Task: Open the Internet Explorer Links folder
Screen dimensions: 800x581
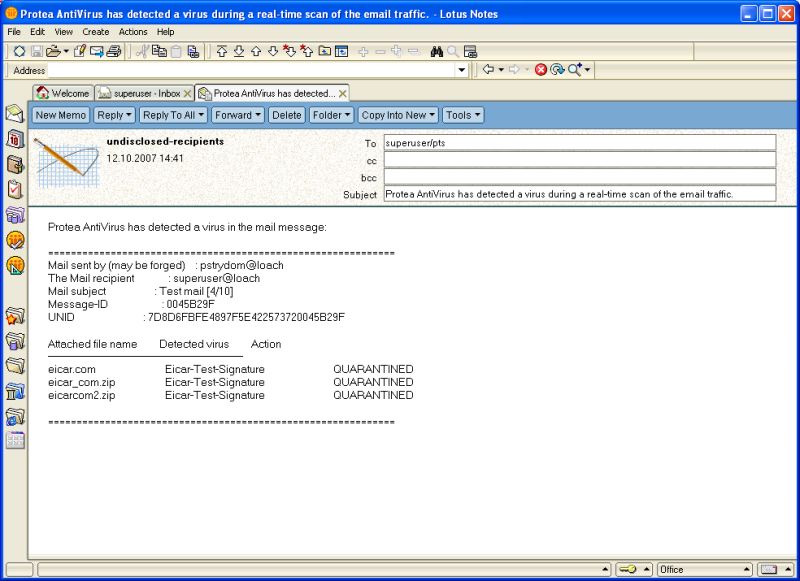Action: point(15,417)
